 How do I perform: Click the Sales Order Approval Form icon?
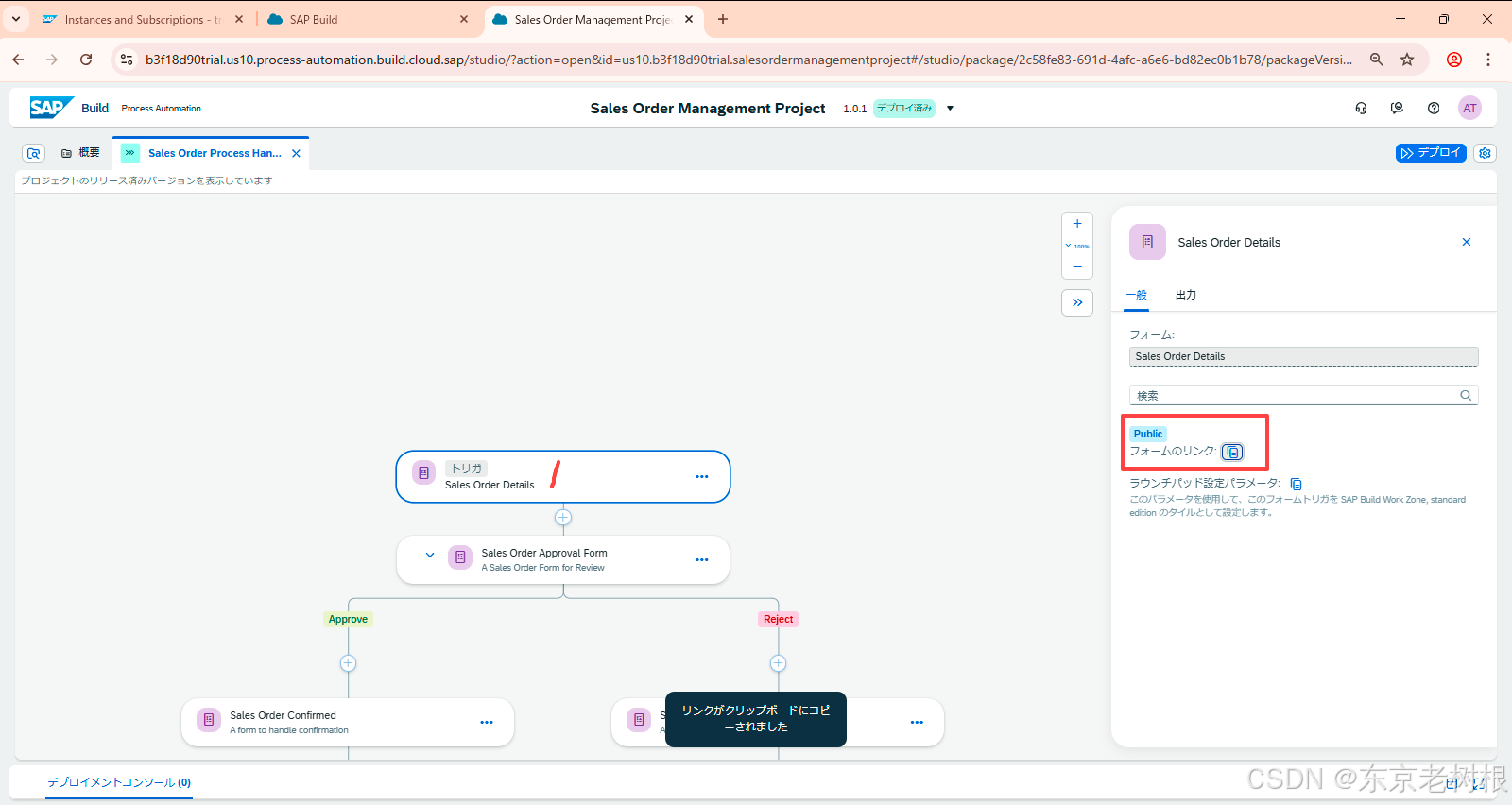460,557
